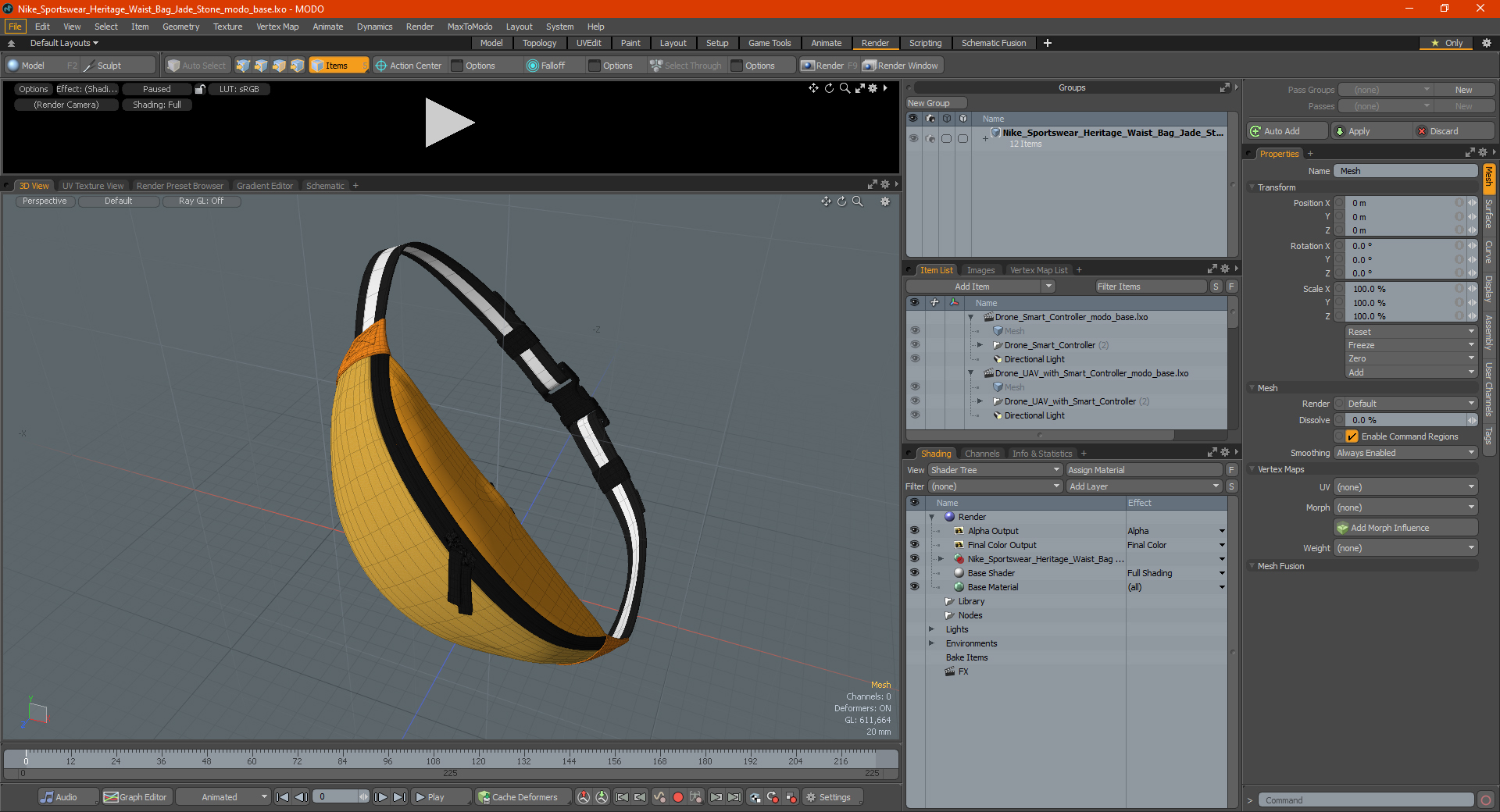Start Render with F9 button
The image size is (1500, 812).
[828, 66]
